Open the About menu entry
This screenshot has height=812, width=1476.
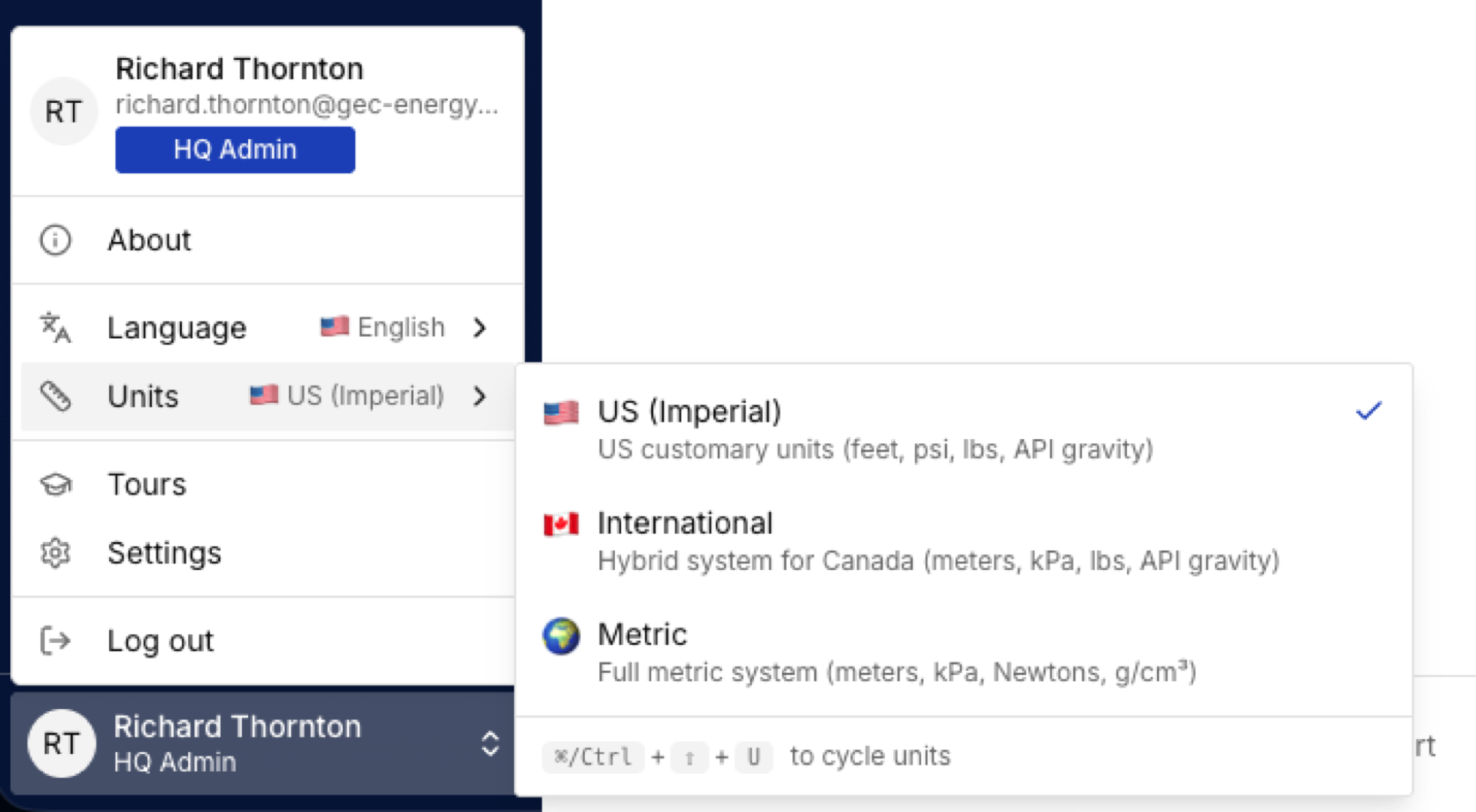coord(149,241)
